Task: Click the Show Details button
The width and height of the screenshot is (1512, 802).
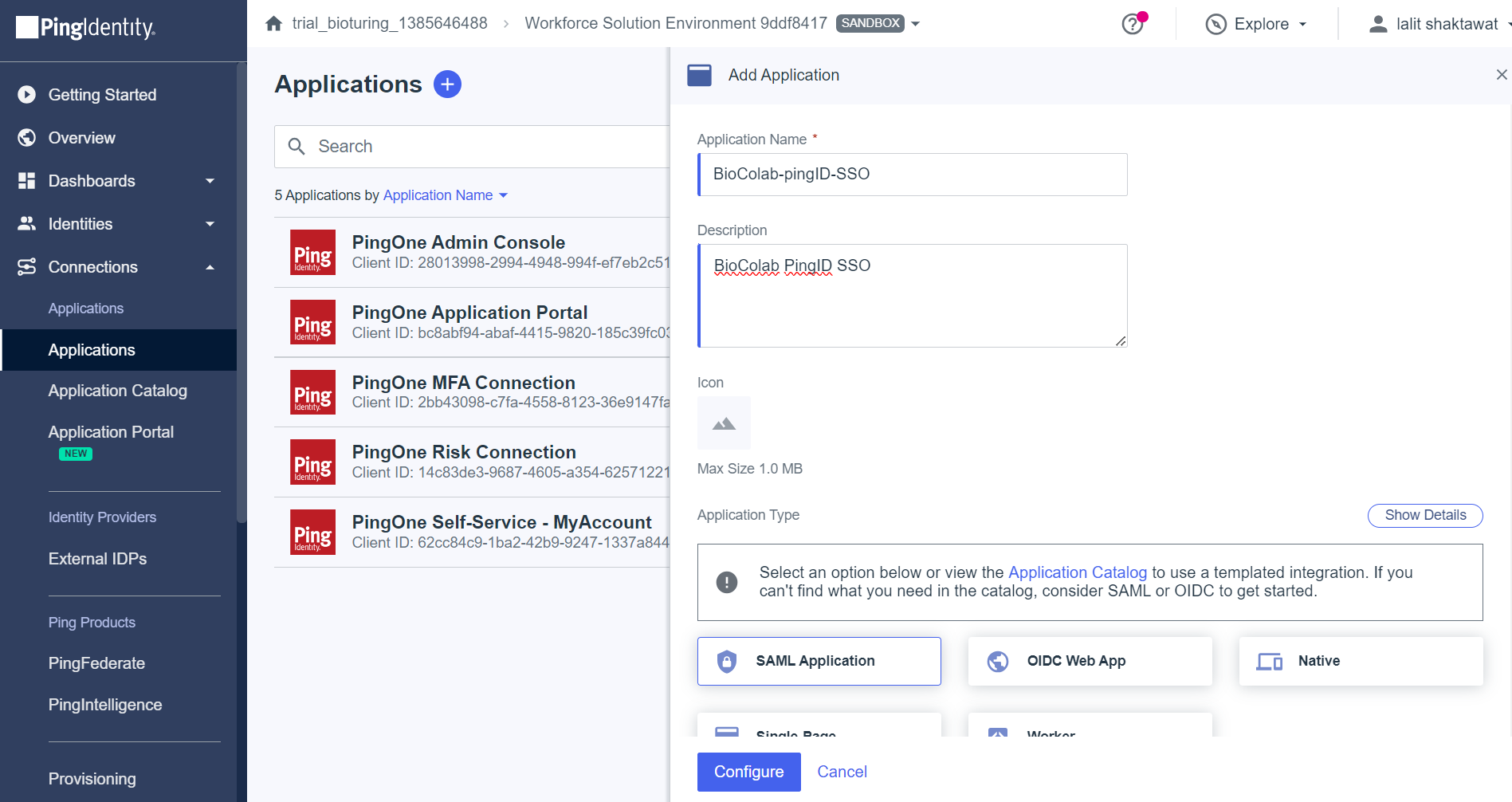Action: (1425, 515)
